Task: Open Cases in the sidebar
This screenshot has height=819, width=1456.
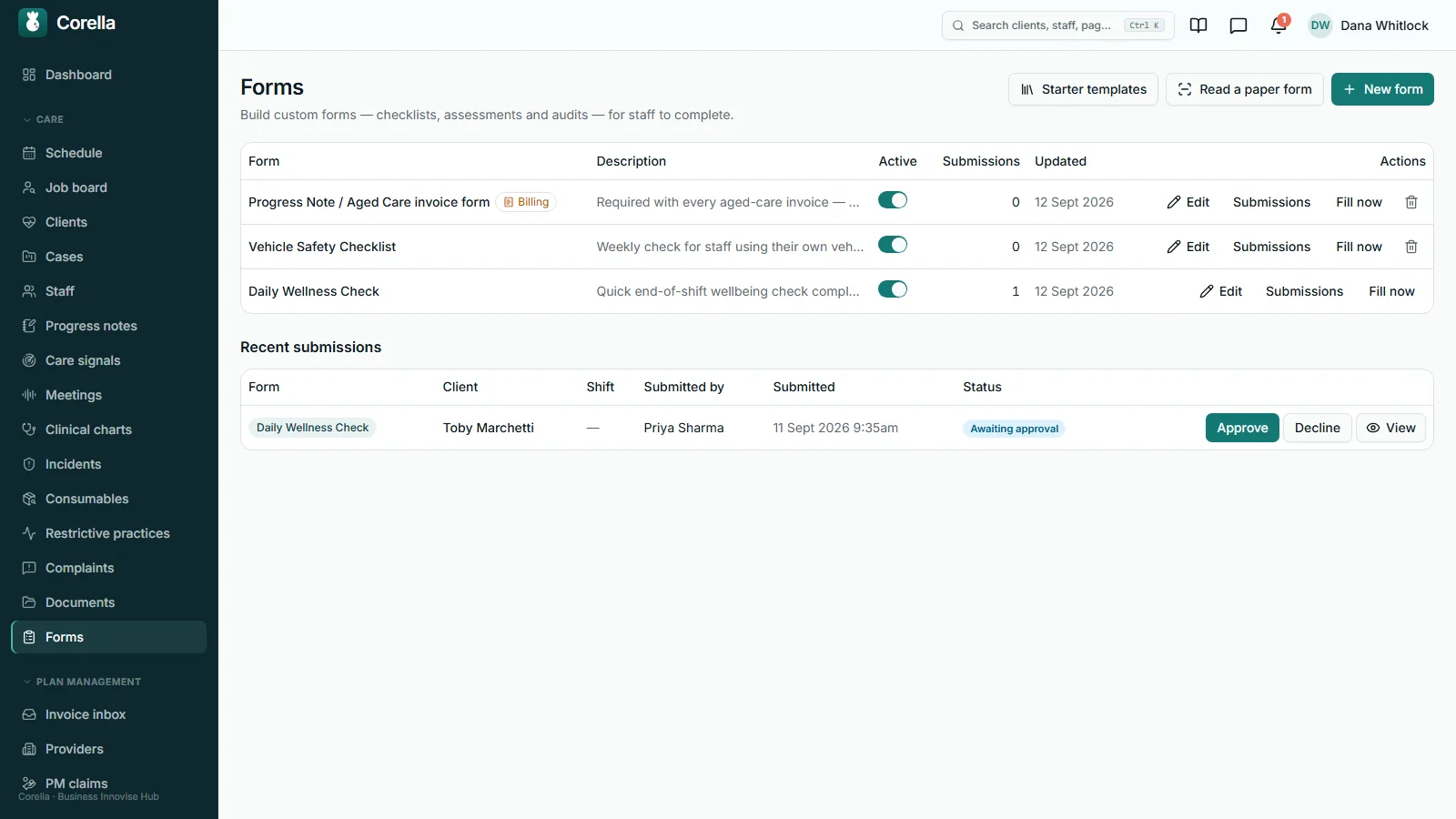Action: coord(109,257)
